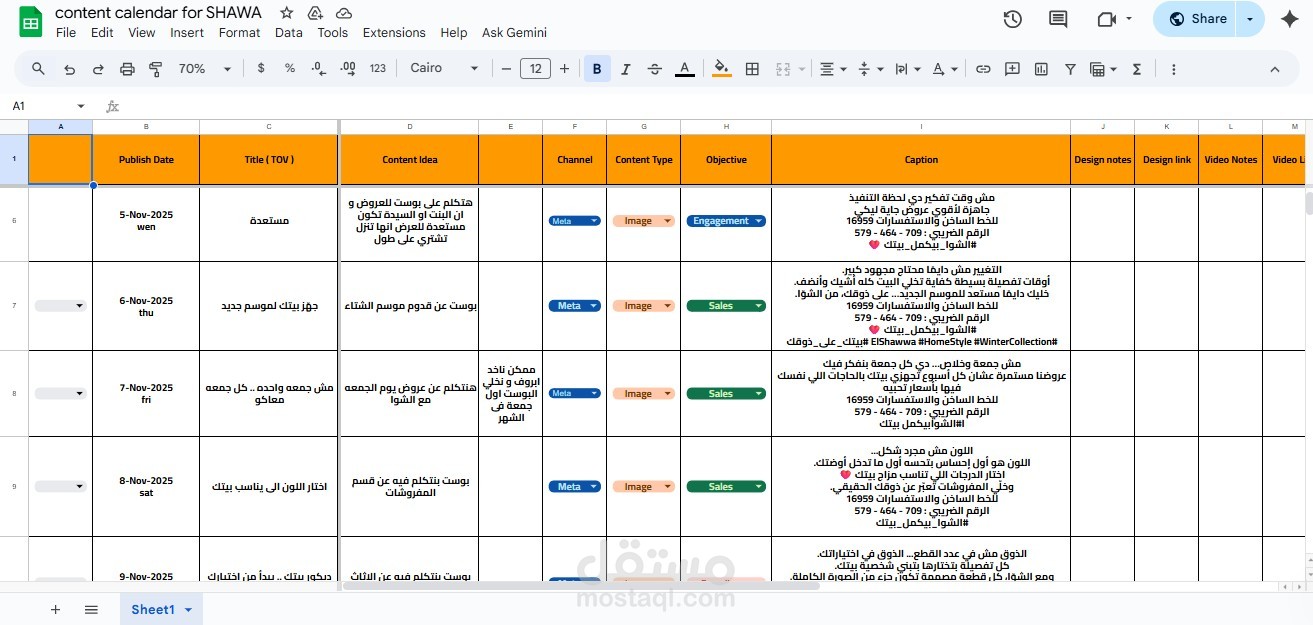
Task: Open the fill color picker
Action: tap(721, 69)
